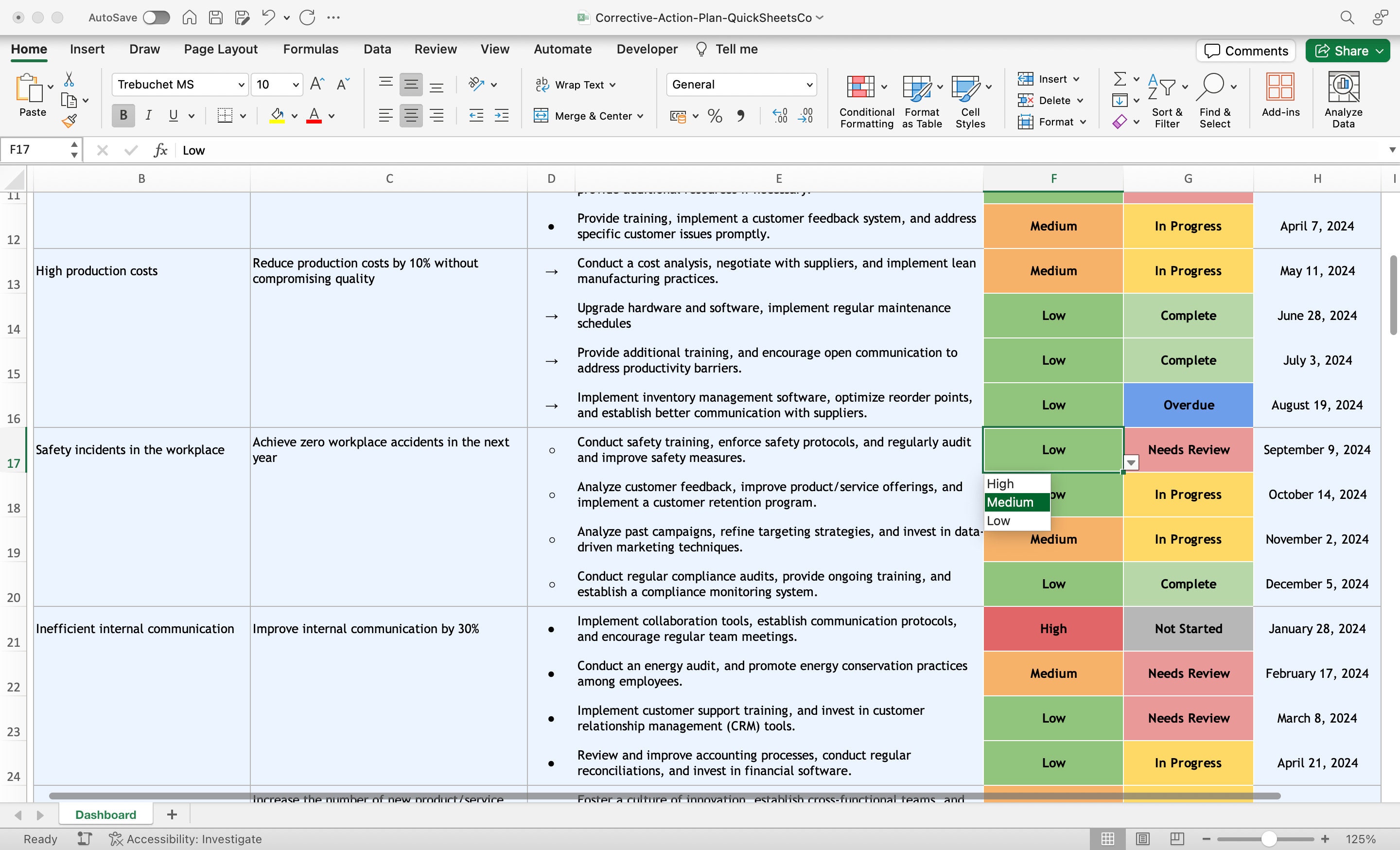Expand the font name dropdown Trebuchet MS

[x=241, y=85]
